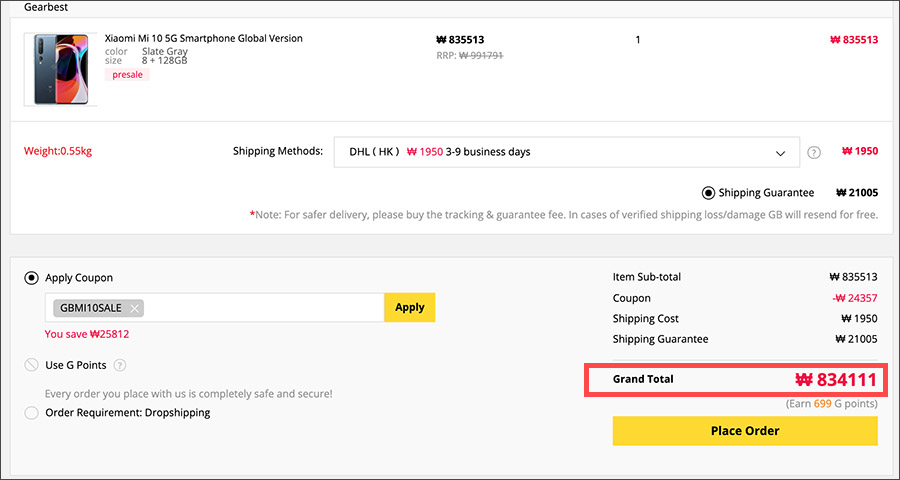
Task: Click the RRP ₩ 991791 price
Action: tap(470, 56)
